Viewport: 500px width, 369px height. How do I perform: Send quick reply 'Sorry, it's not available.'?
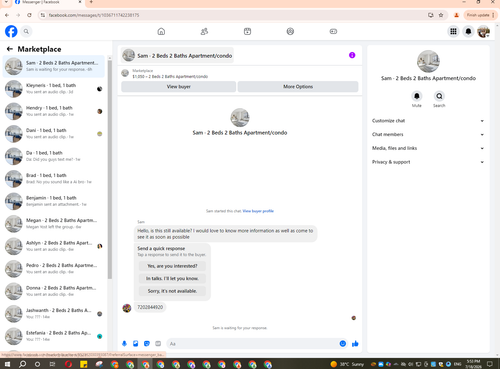pyautogui.click(x=172, y=291)
